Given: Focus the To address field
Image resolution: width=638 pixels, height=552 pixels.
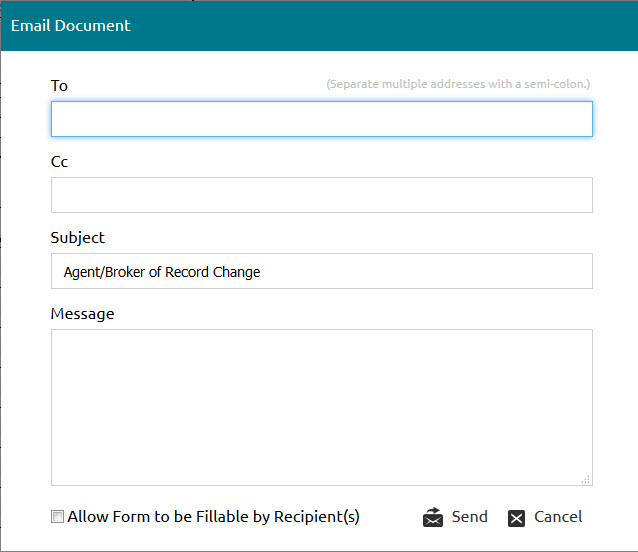Looking at the screenshot, I should [321, 119].
